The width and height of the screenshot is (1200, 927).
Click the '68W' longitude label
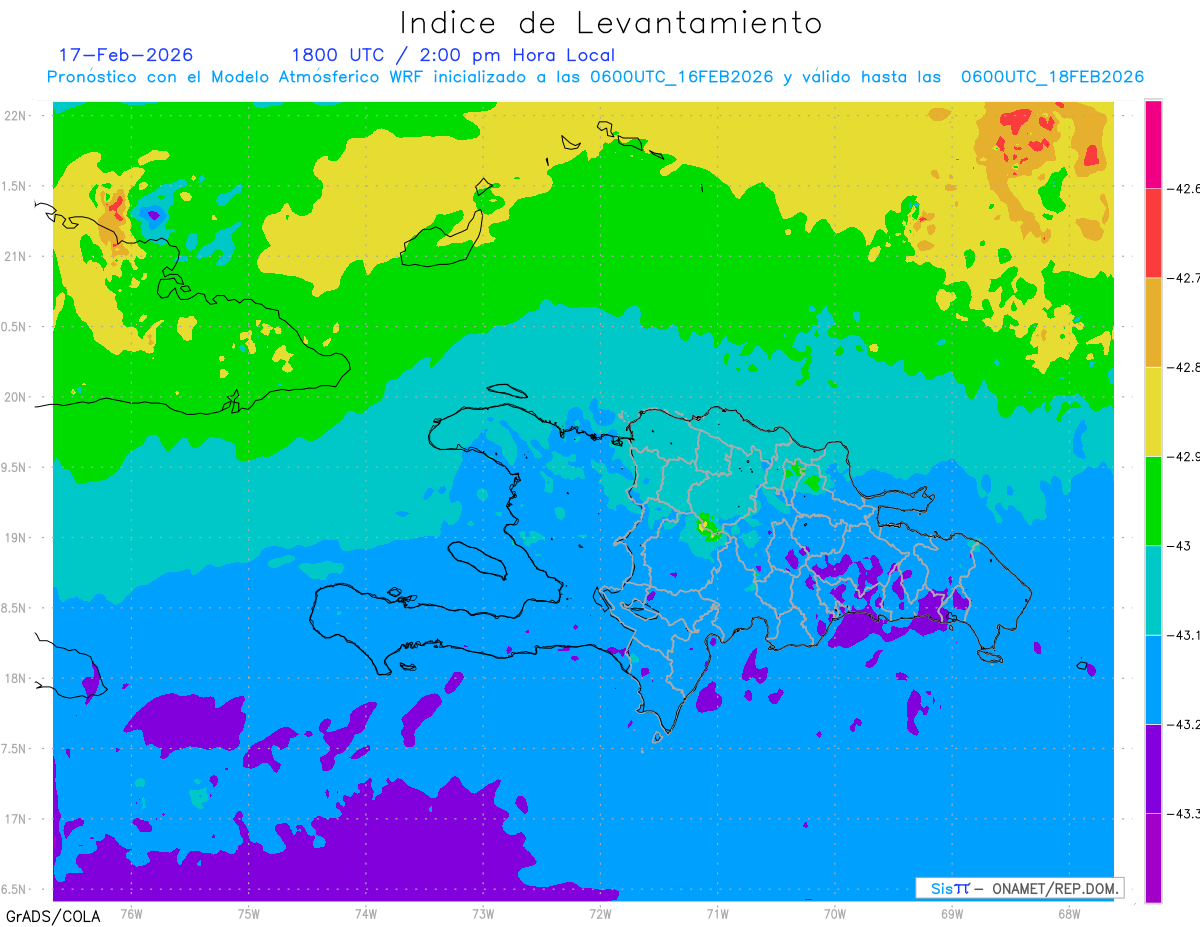pyautogui.click(x=1069, y=914)
